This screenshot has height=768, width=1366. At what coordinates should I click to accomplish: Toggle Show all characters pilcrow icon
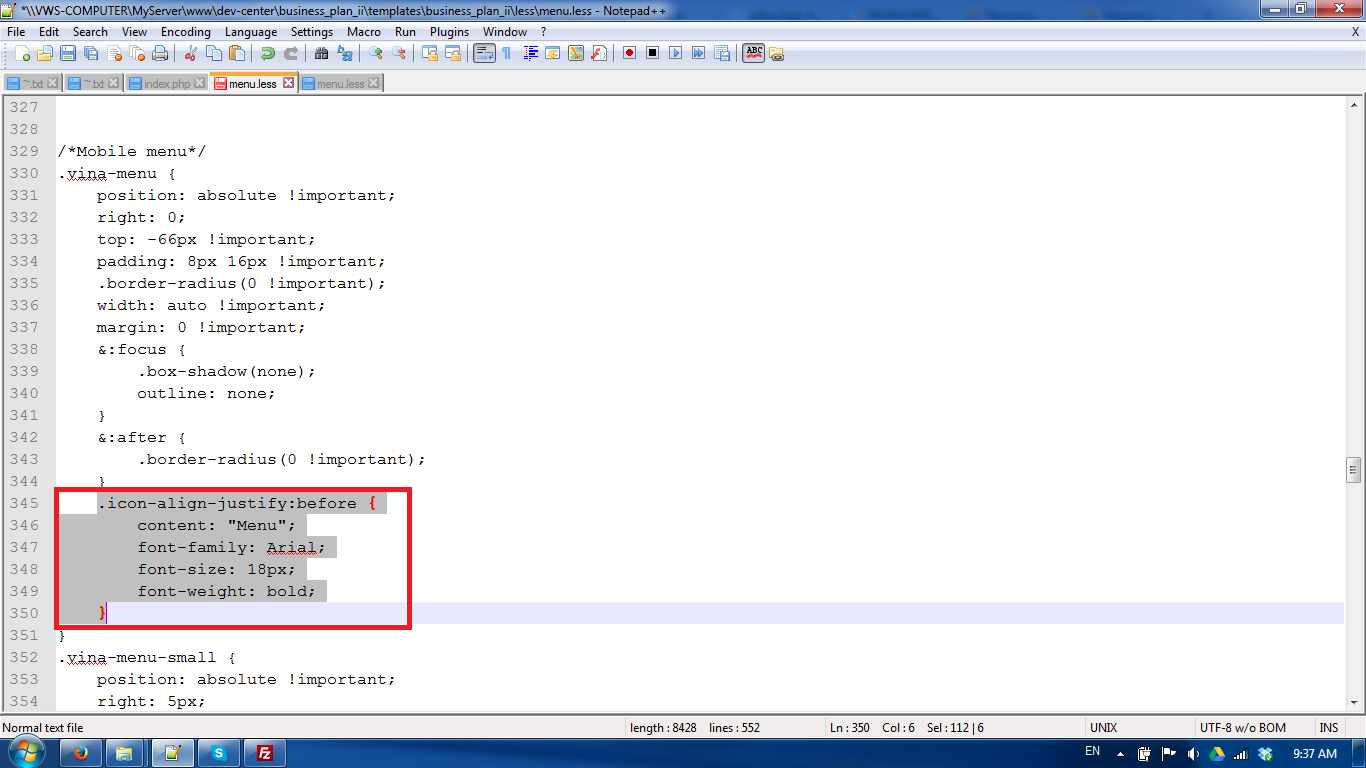click(507, 53)
